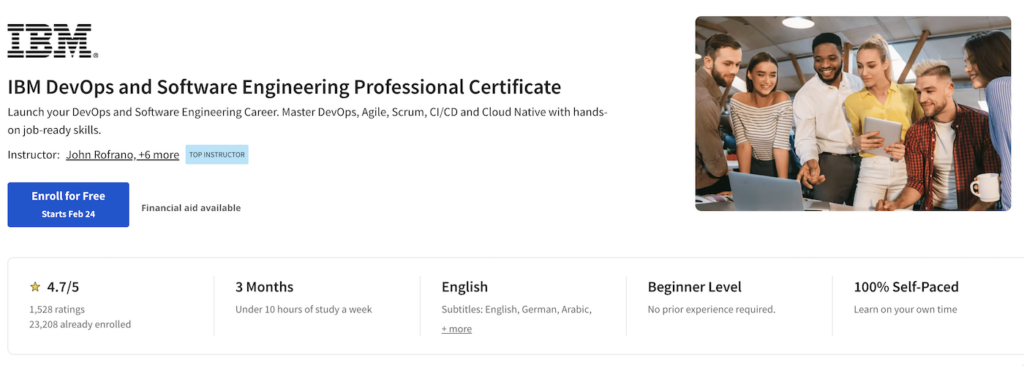1024x366 pixels.
Task: Click the Starts Feb 24 label
Action: coord(69,214)
